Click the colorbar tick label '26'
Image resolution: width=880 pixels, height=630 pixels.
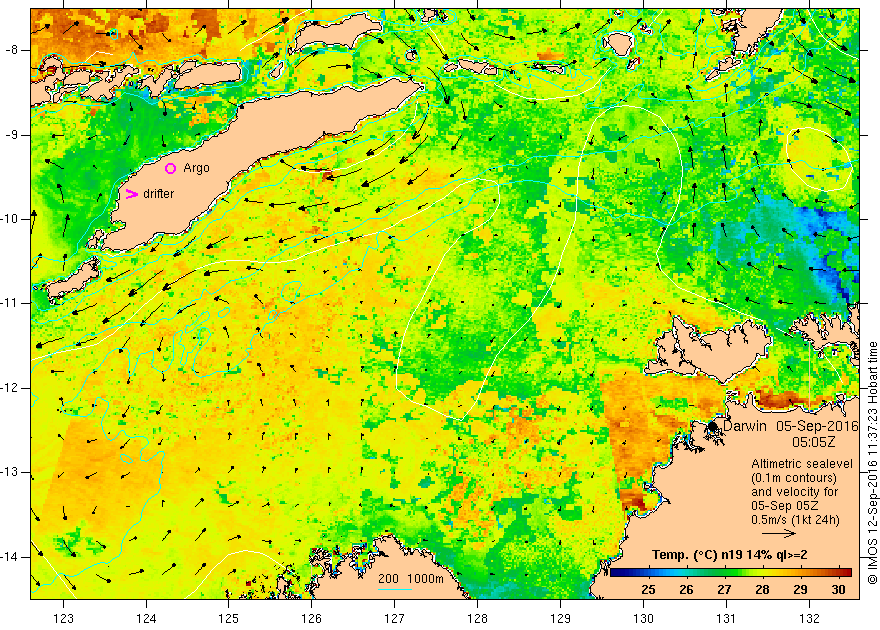(x=686, y=590)
